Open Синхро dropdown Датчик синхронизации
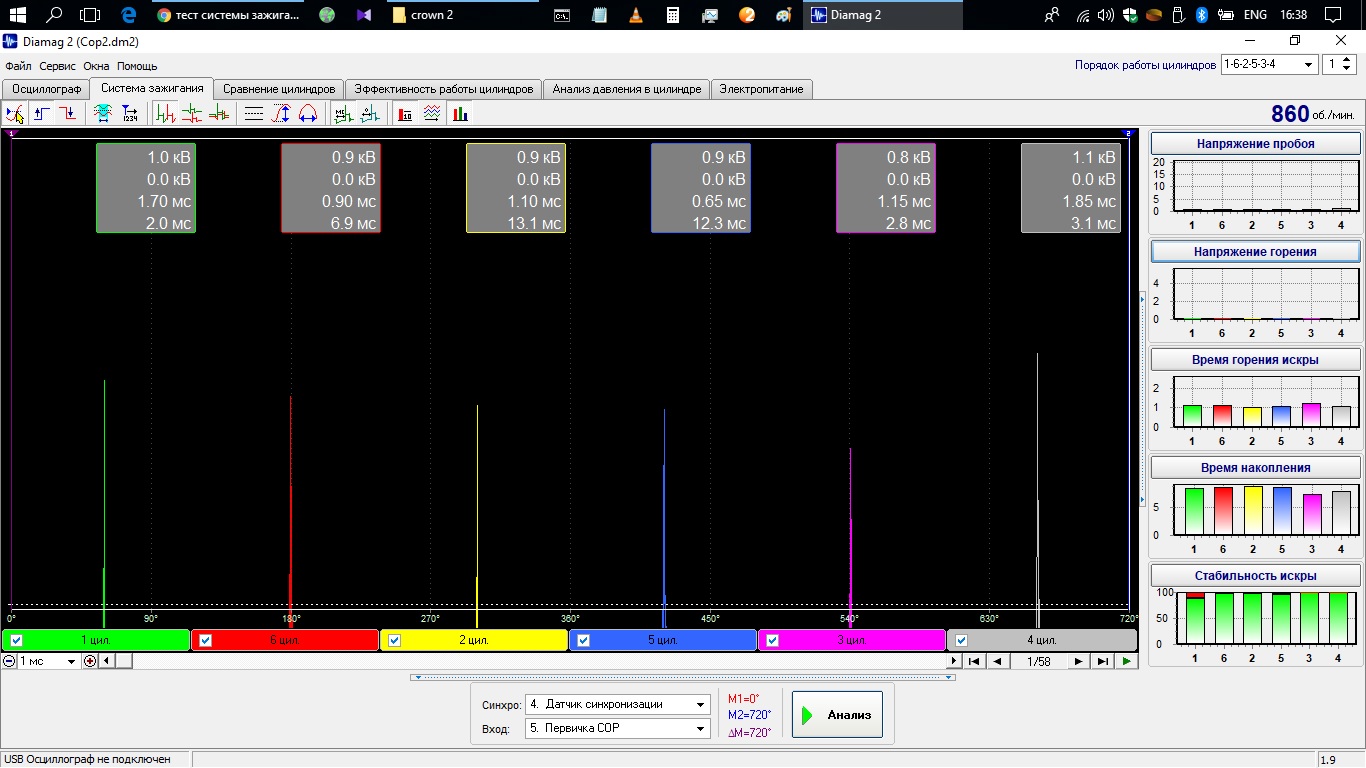 (618, 704)
